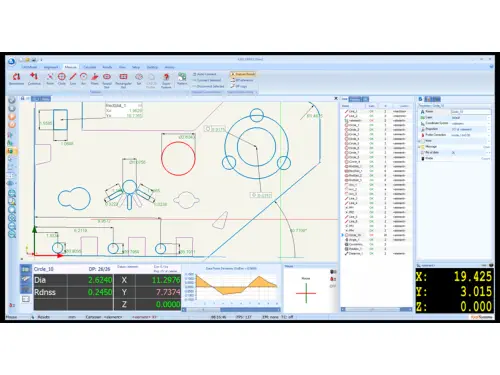The image size is (500, 375).
Task: Select the Line measurement tool
Action: [73, 78]
